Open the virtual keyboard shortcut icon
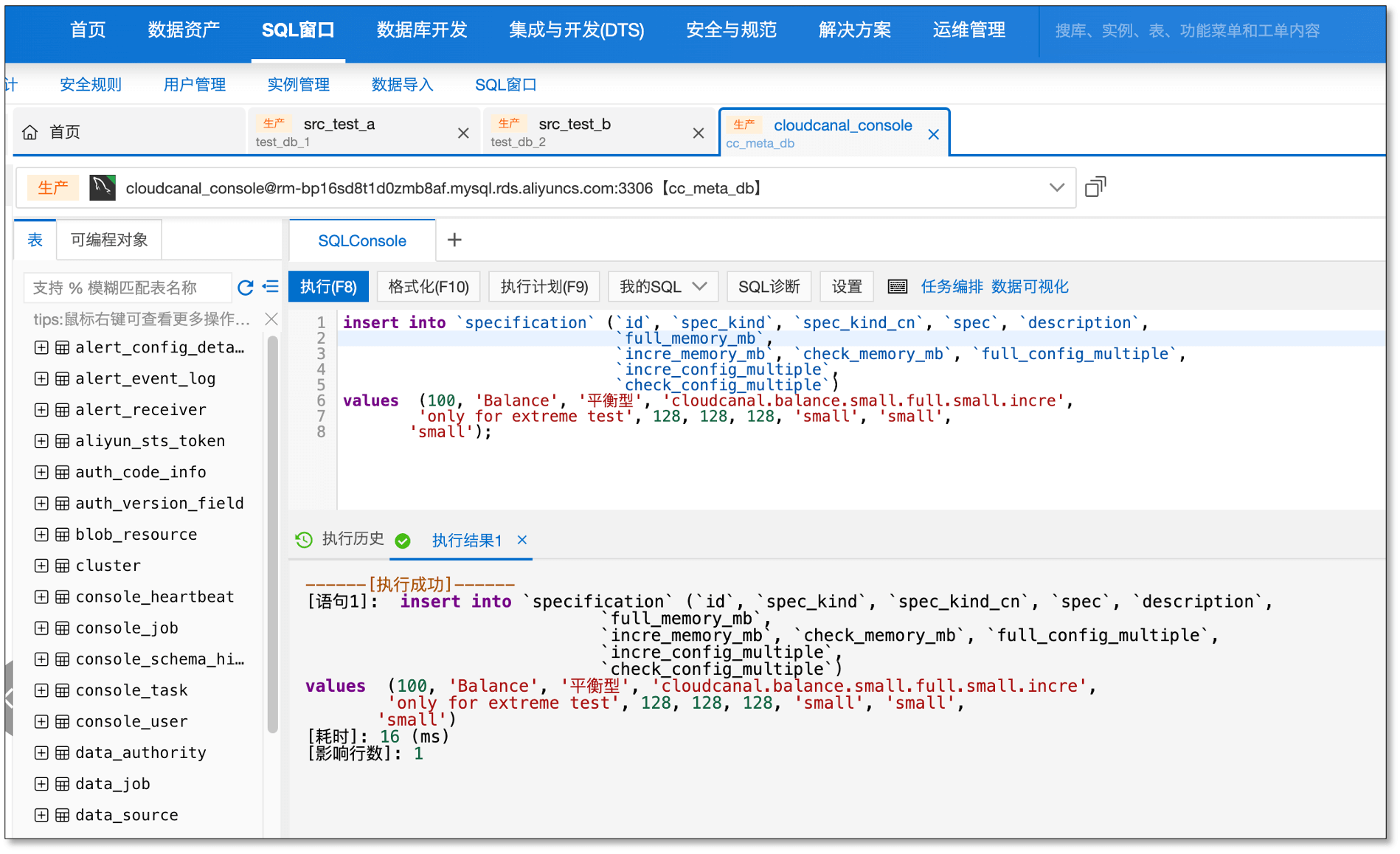 [898, 286]
